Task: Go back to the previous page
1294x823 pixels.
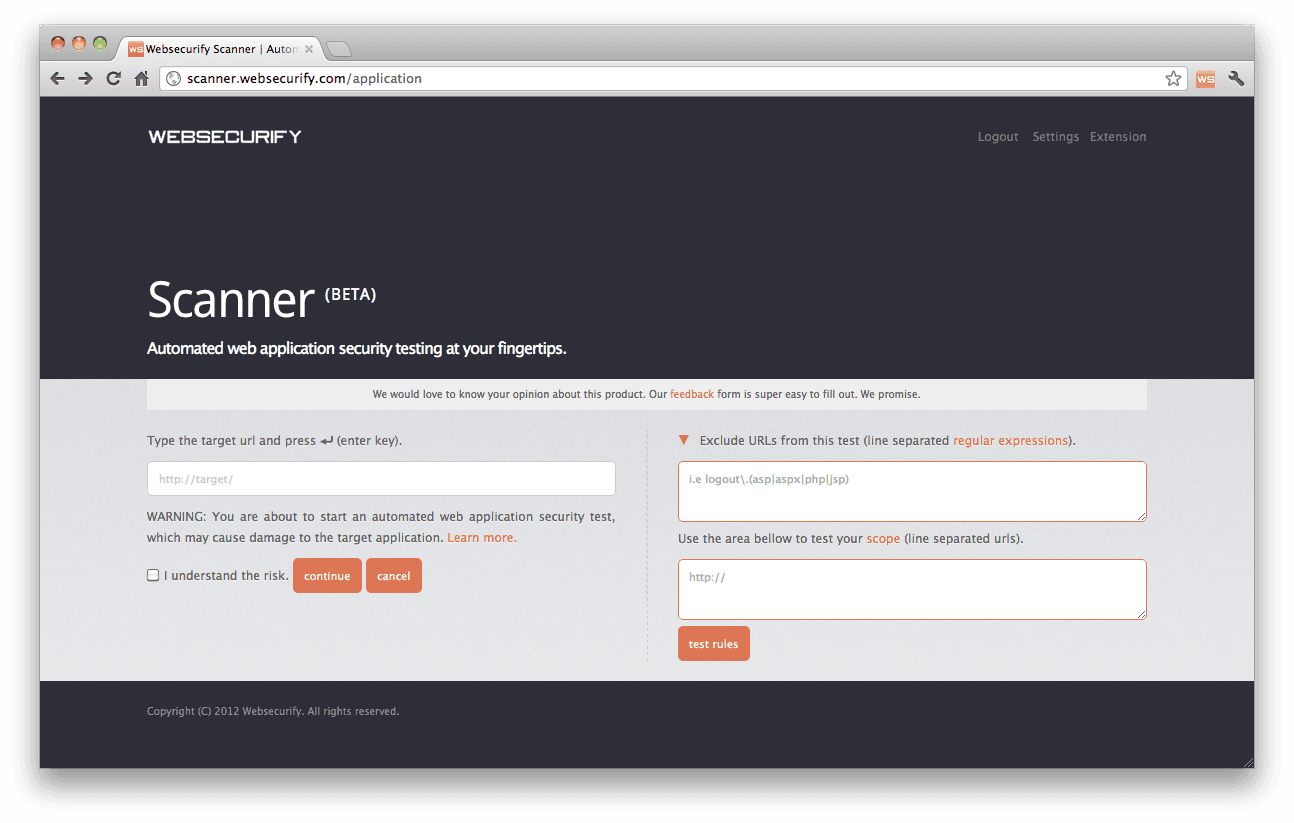Action: (x=58, y=78)
